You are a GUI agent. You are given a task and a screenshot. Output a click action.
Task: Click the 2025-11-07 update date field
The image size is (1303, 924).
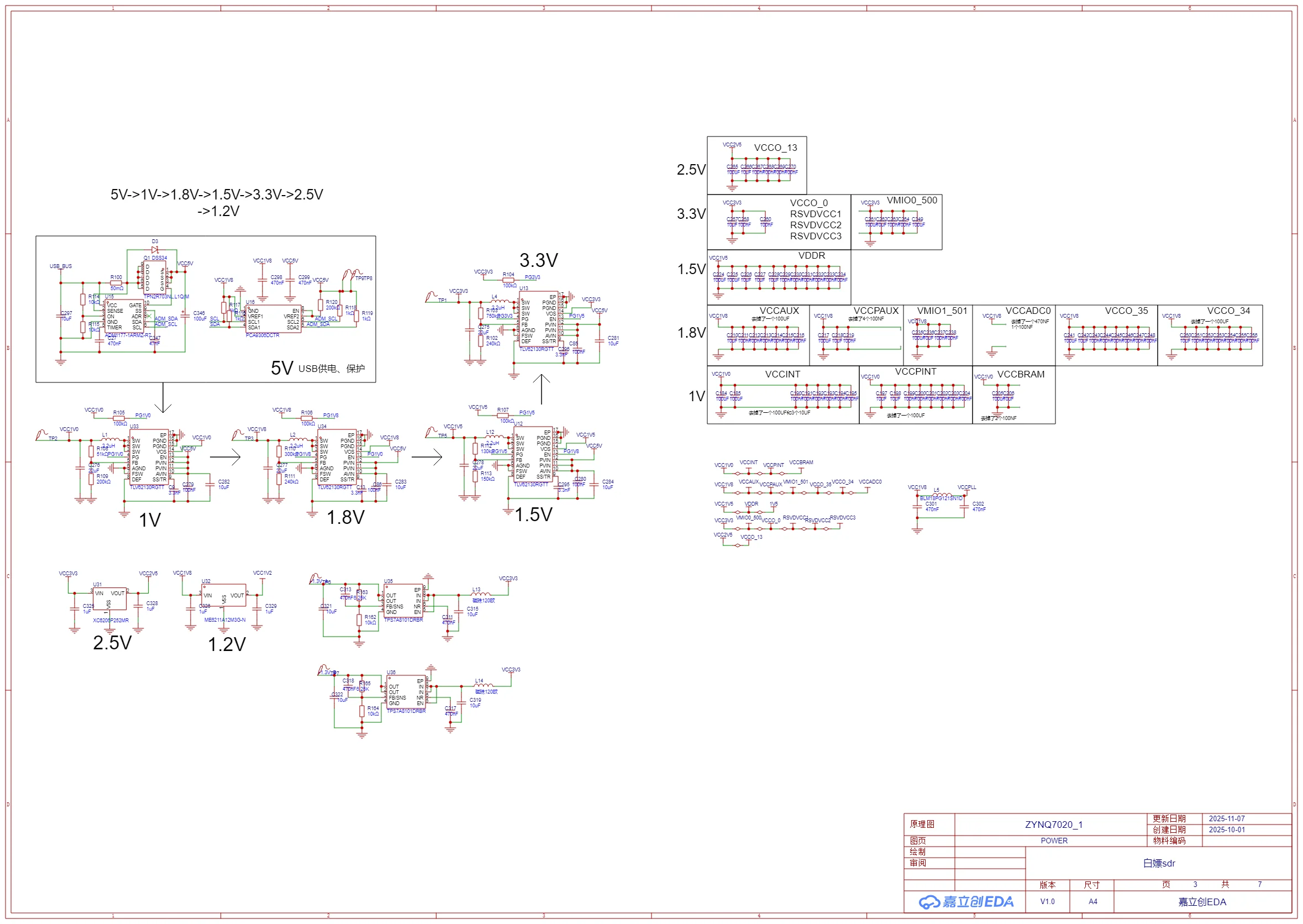point(1226,819)
